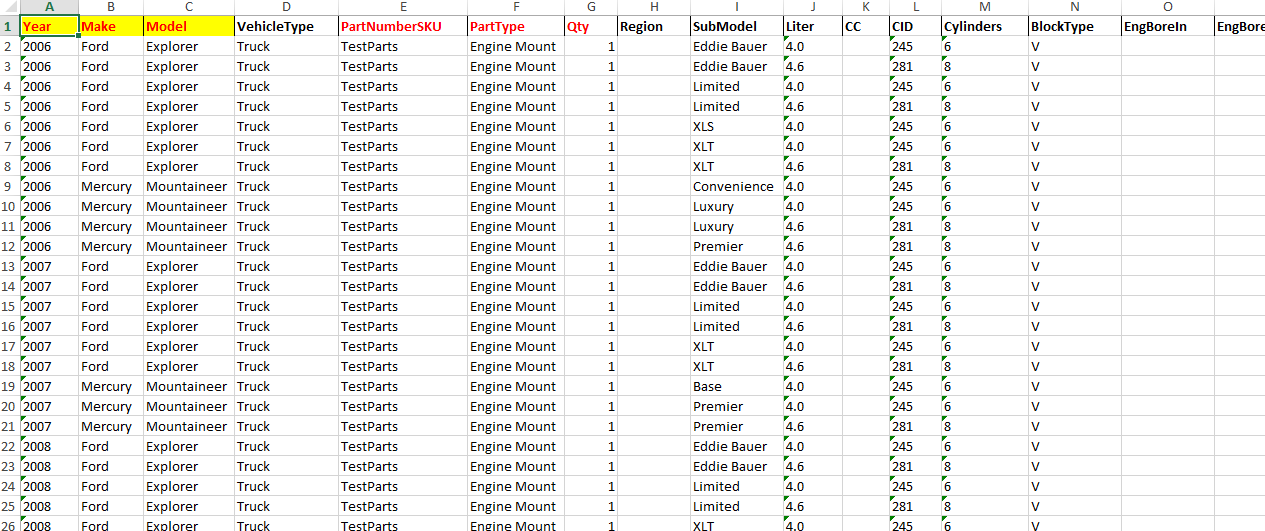The width and height of the screenshot is (1265, 531).
Task: Select the Qty header cell
Action: pos(590,26)
